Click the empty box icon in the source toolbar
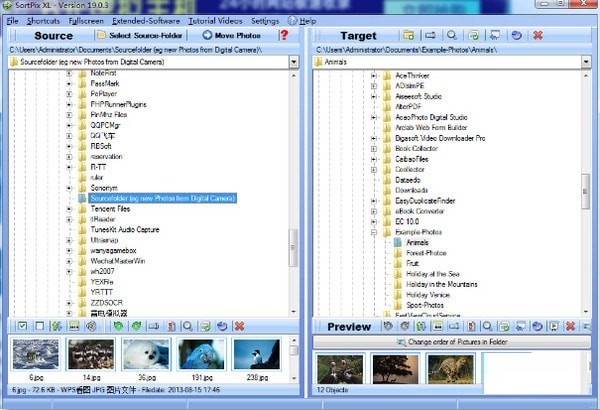The height and width of the screenshot is (410, 600). (39, 326)
